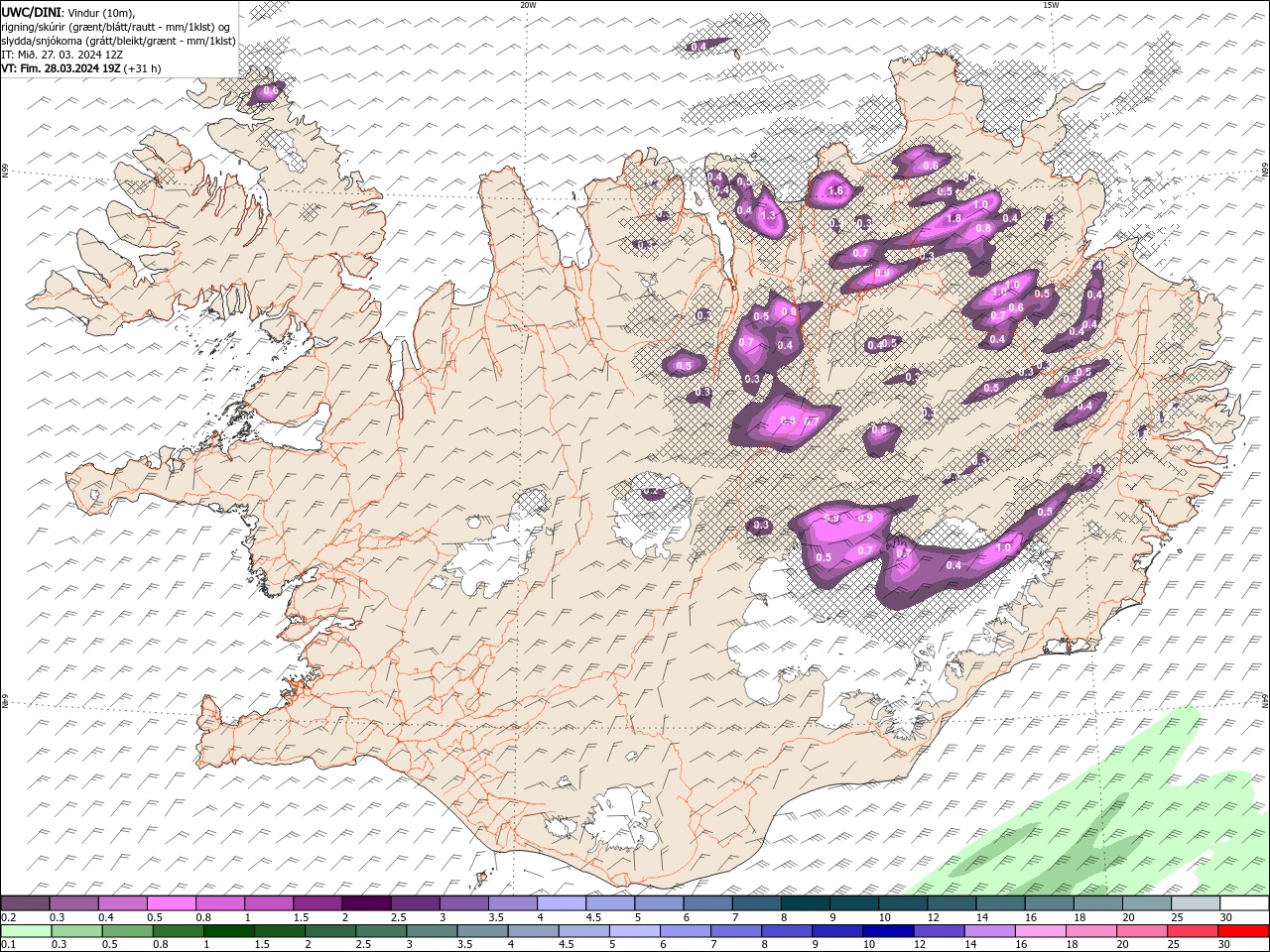The image size is (1270, 952).
Task: Click the 0.4 value in offshore northern snow patch
Action: point(698,47)
